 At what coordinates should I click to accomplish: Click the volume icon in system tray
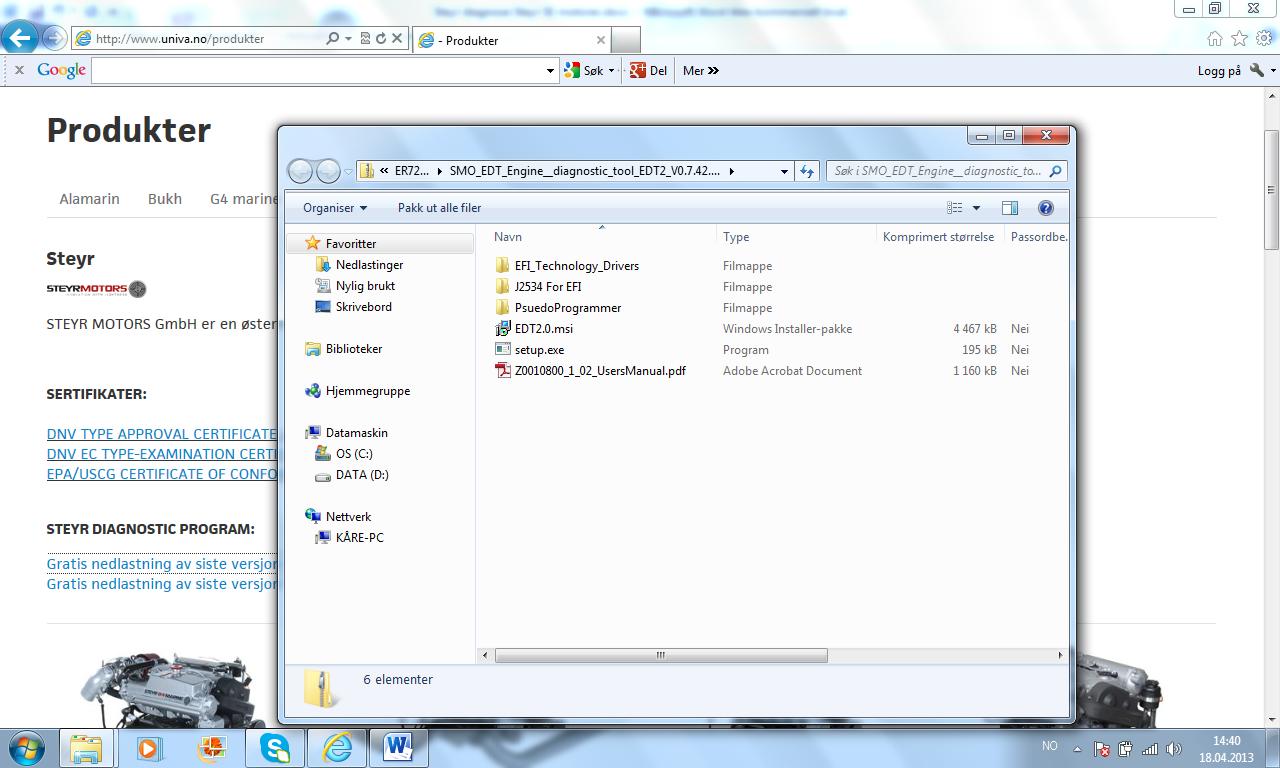(1174, 749)
